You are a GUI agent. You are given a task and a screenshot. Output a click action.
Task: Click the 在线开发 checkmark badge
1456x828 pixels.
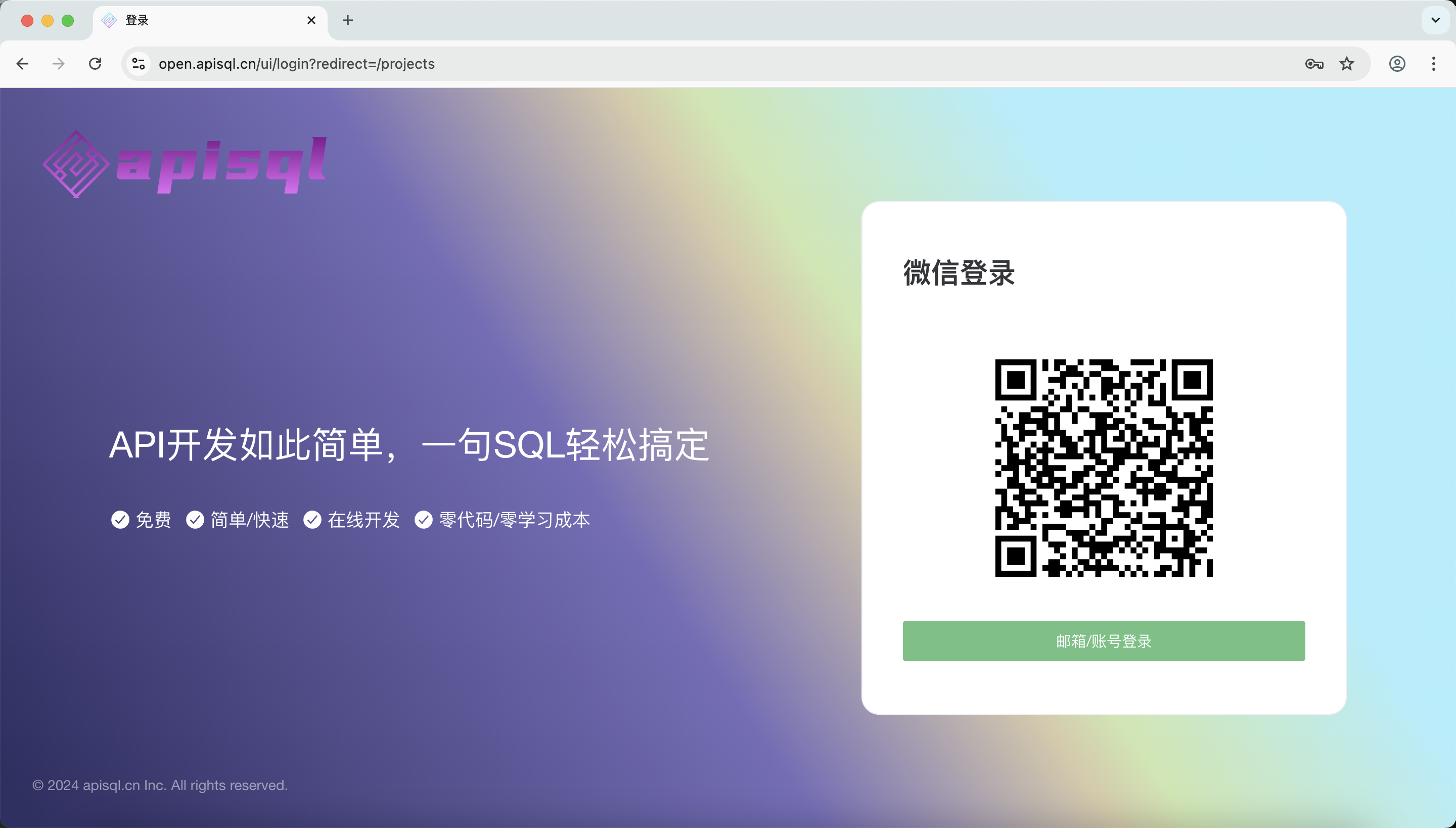pyautogui.click(x=313, y=519)
